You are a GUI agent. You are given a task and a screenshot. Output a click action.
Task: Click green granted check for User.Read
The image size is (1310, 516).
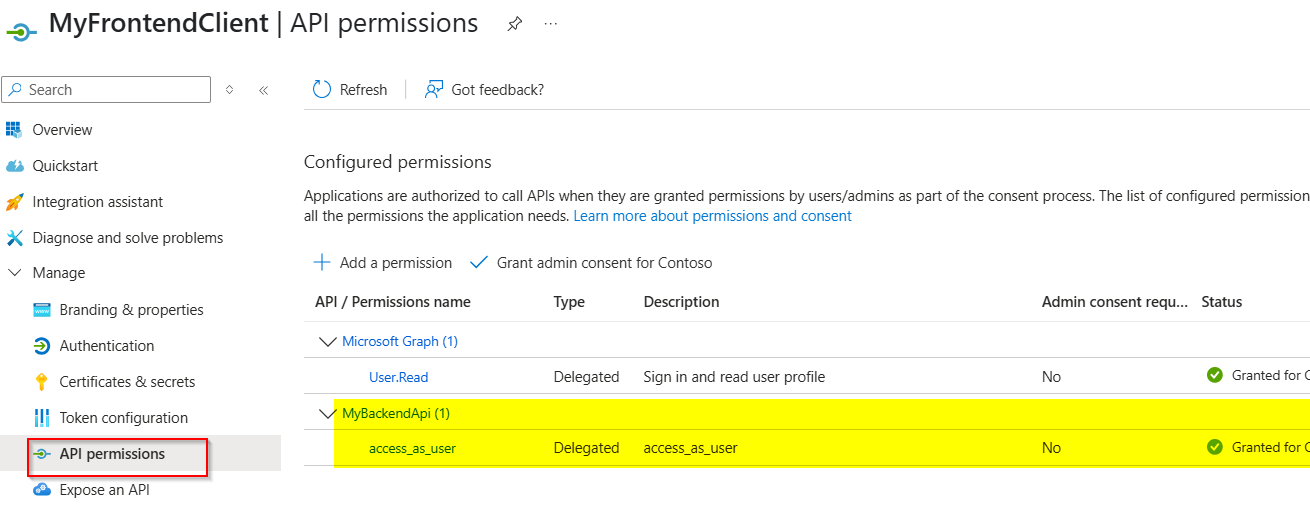[1215, 376]
